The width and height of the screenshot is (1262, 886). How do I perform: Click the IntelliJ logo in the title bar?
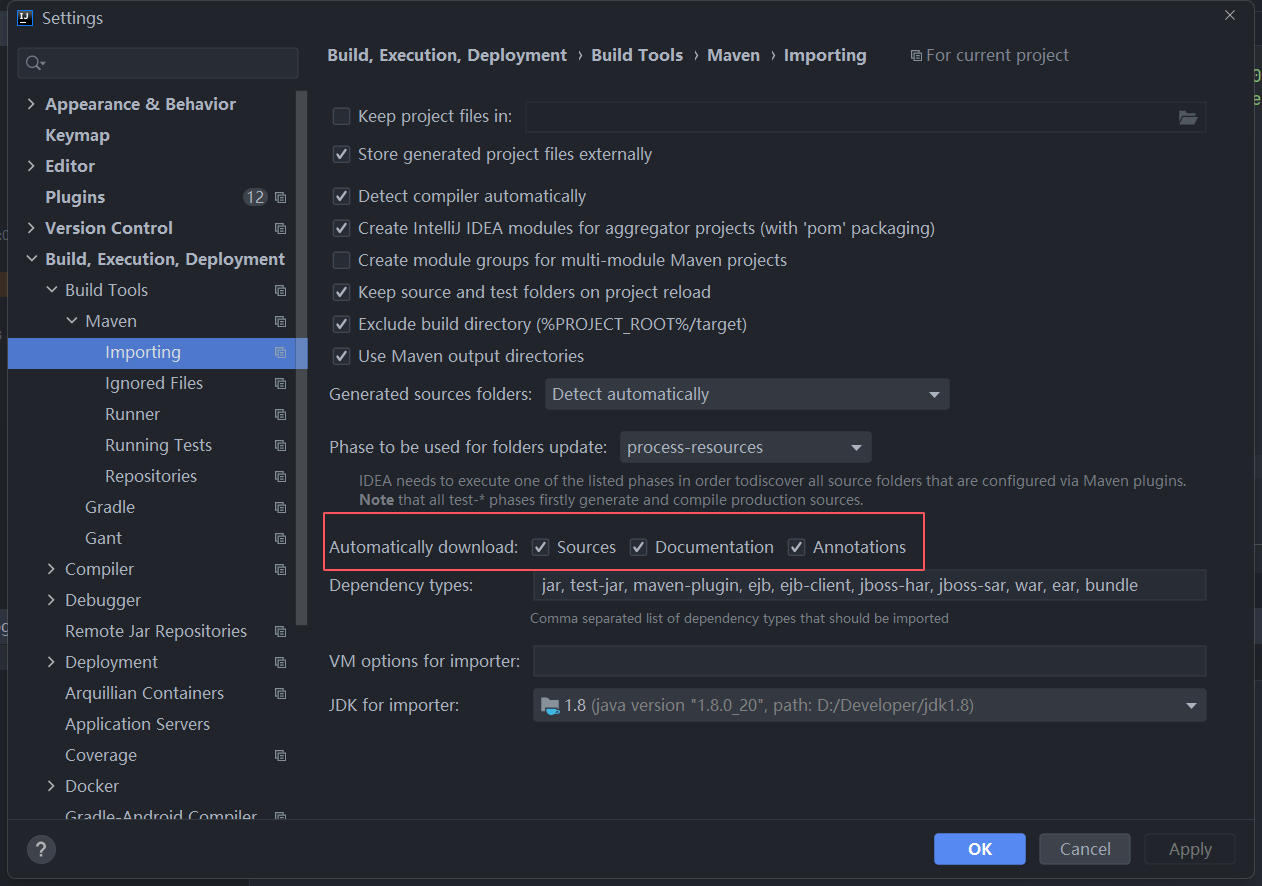[25, 18]
